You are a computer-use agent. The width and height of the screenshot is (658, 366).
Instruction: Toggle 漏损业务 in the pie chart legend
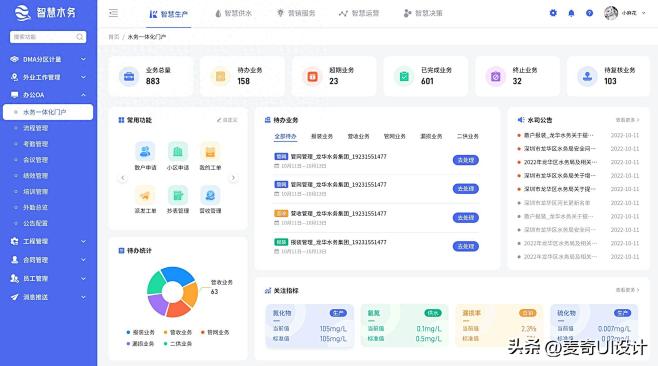pyautogui.click(x=141, y=343)
